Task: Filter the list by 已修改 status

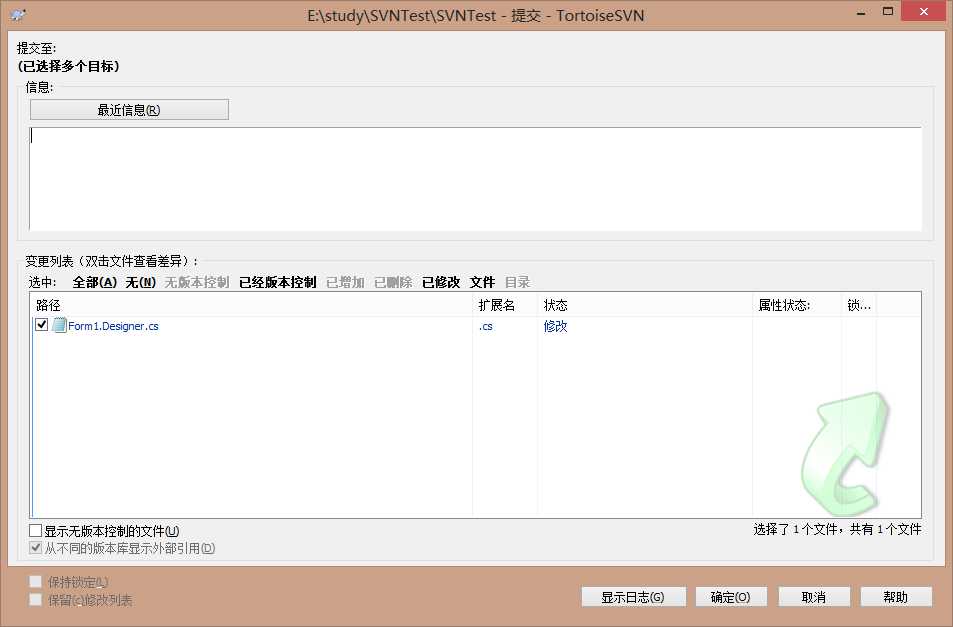Action: [x=441, y=281]
